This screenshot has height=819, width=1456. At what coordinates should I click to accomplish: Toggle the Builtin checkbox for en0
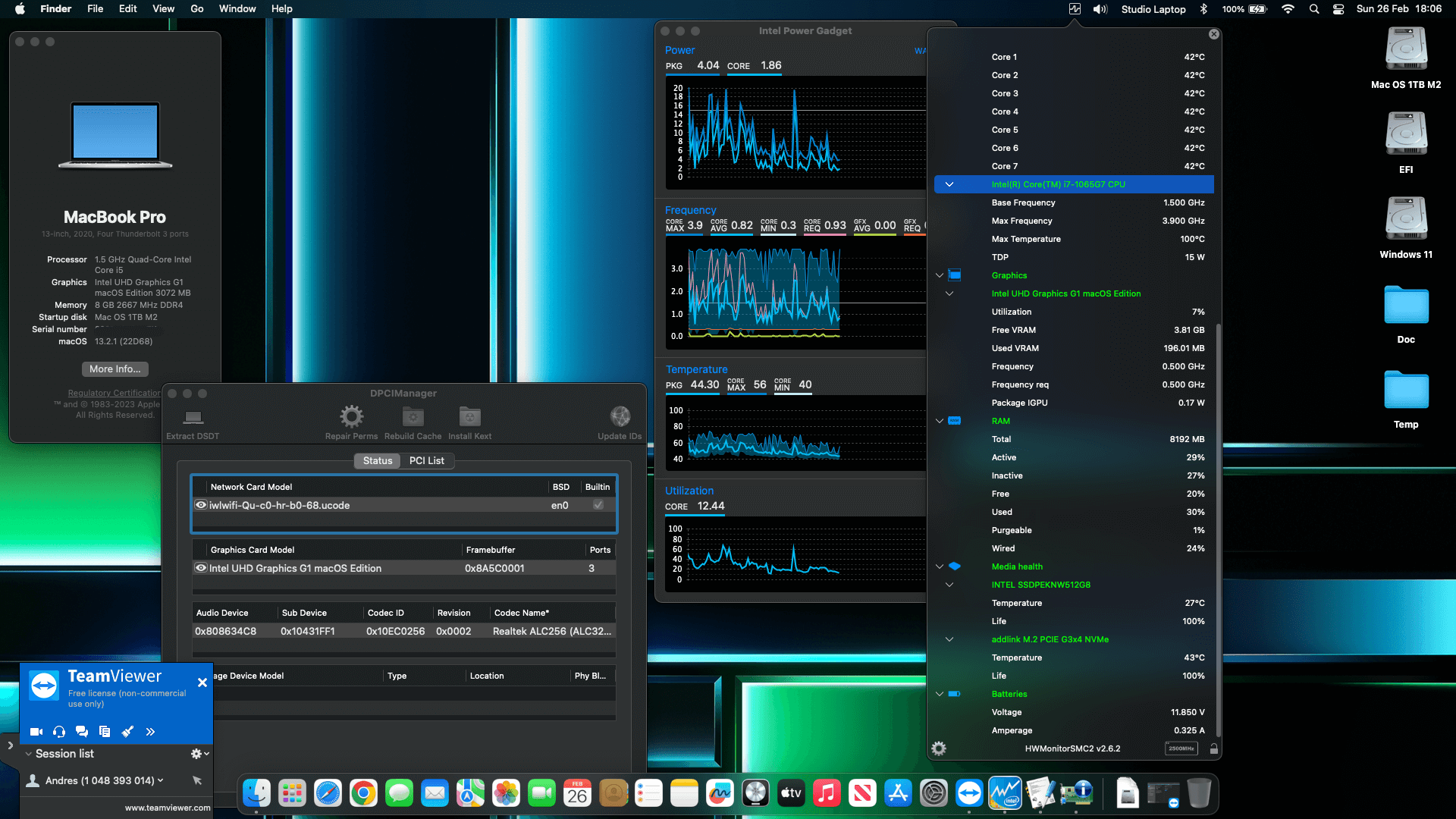pyautogui.click(x=598, y=505)
